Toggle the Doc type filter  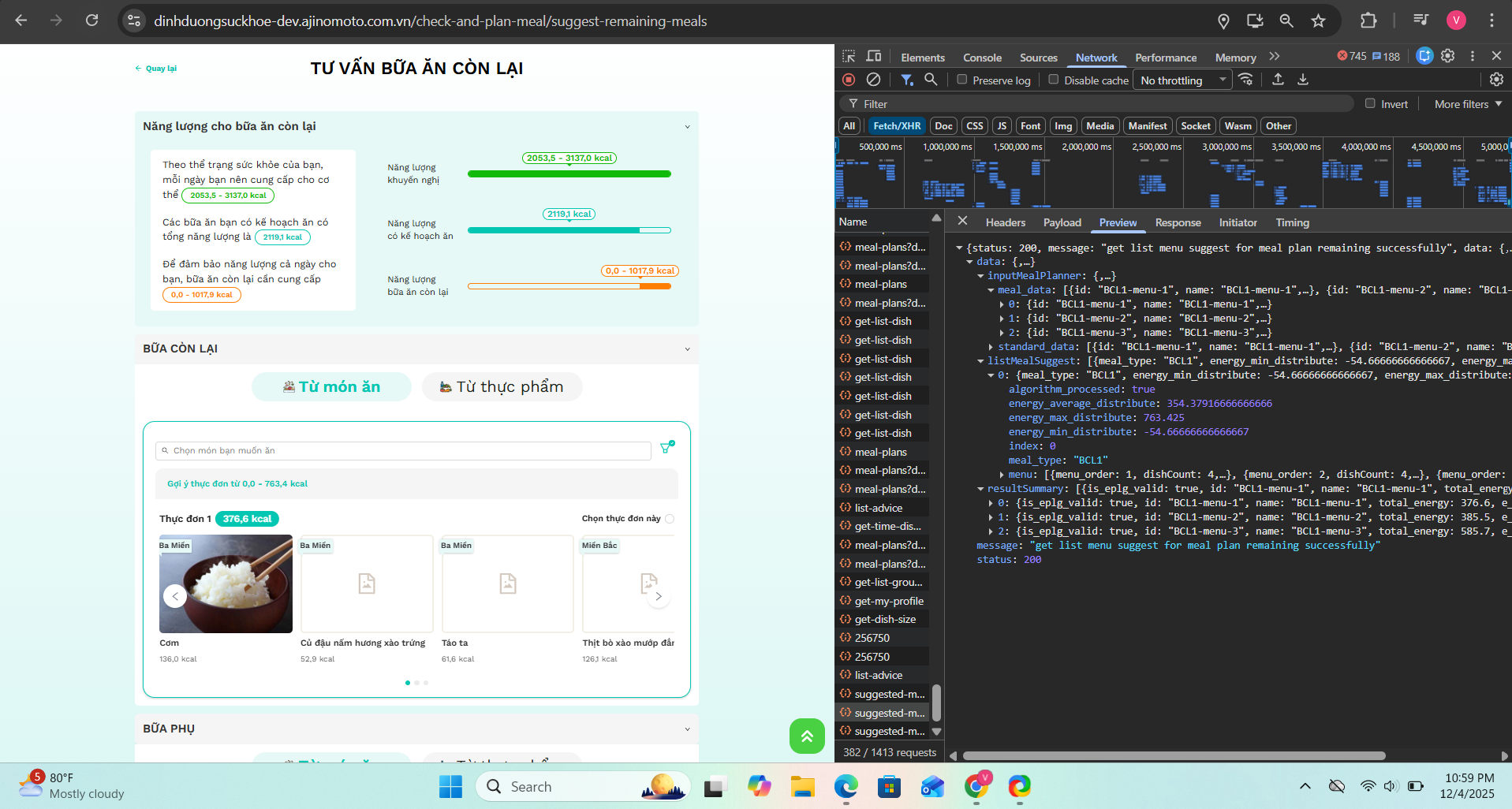pos(943,126)
